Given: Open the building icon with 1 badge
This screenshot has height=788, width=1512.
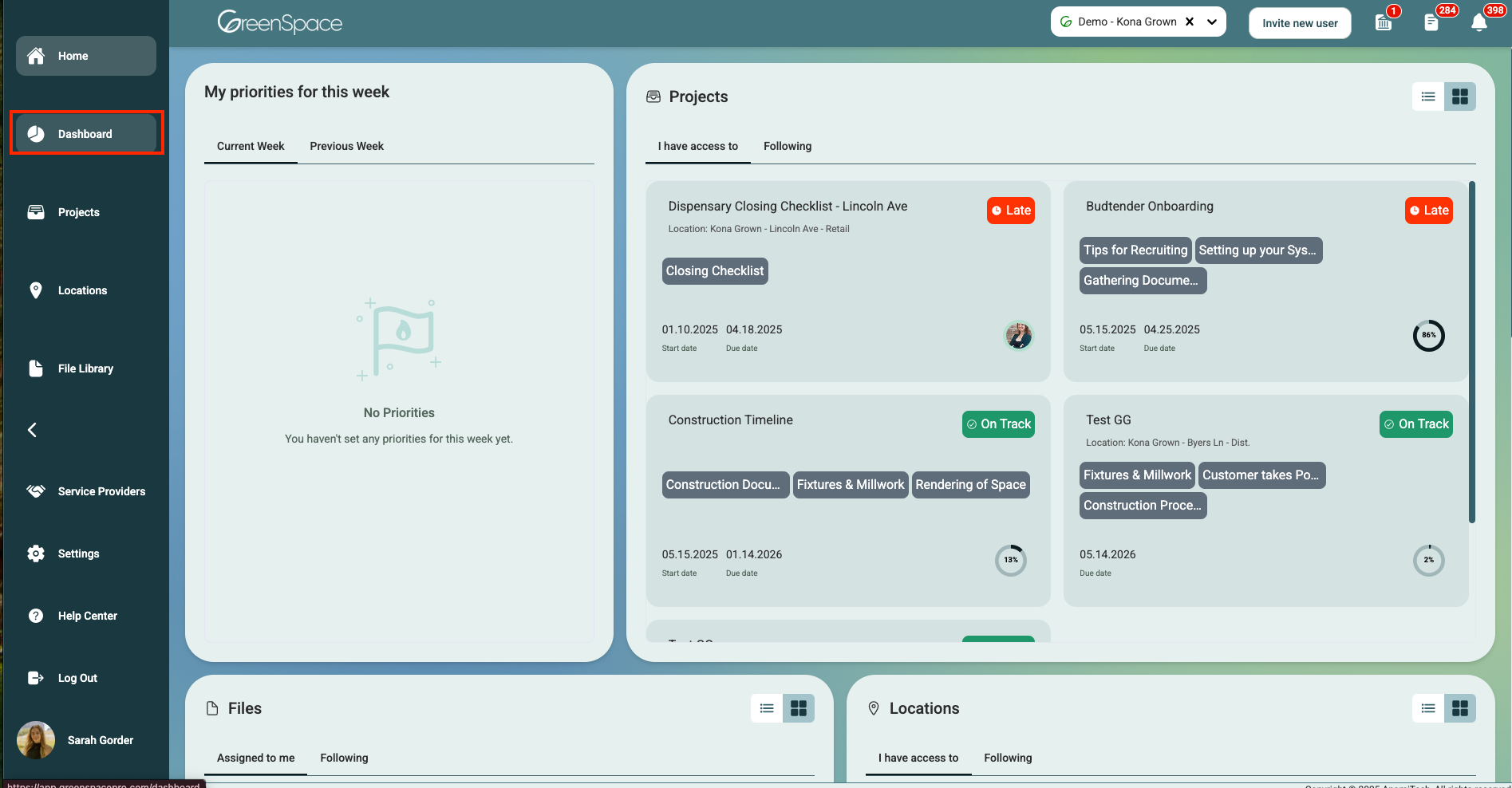Looking at the screenshot, I should [1384, 22].
